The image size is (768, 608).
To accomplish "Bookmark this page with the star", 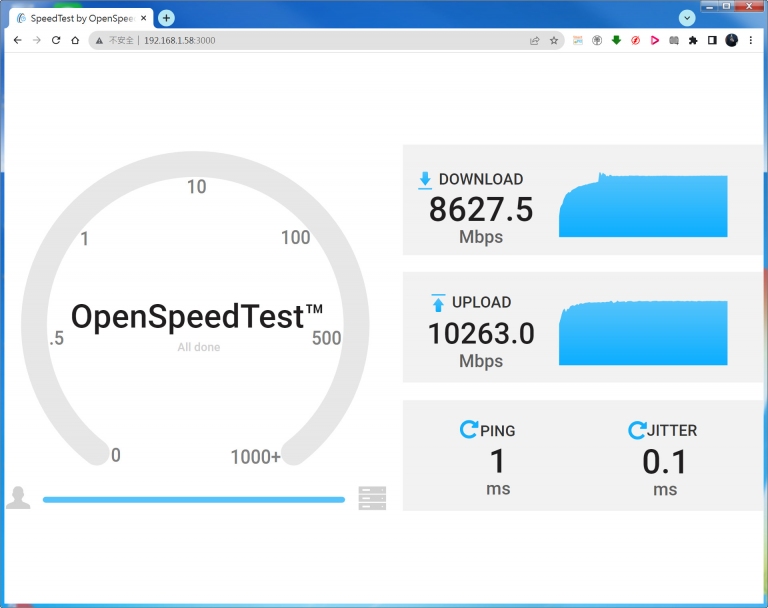I will coord(554,41).
